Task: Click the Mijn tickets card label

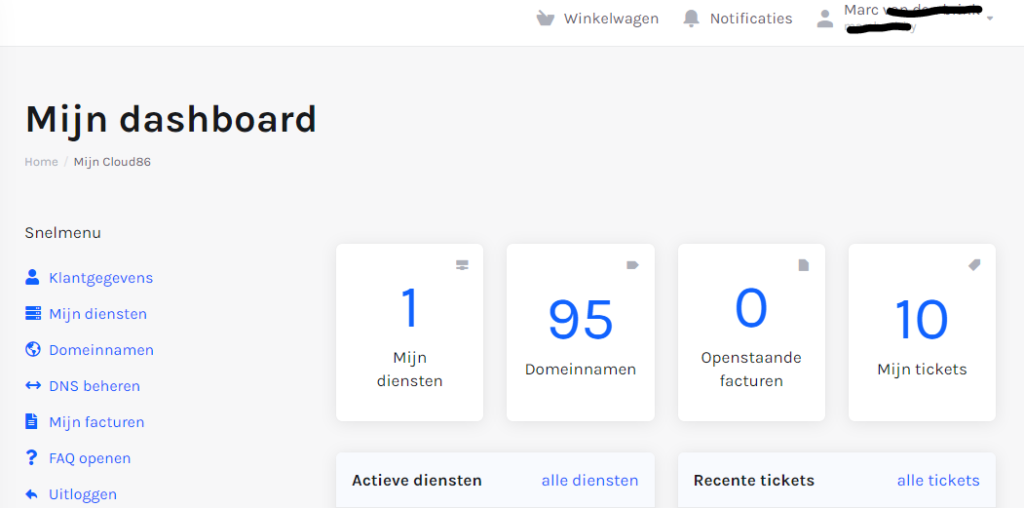Action: [x=921, y=369]
